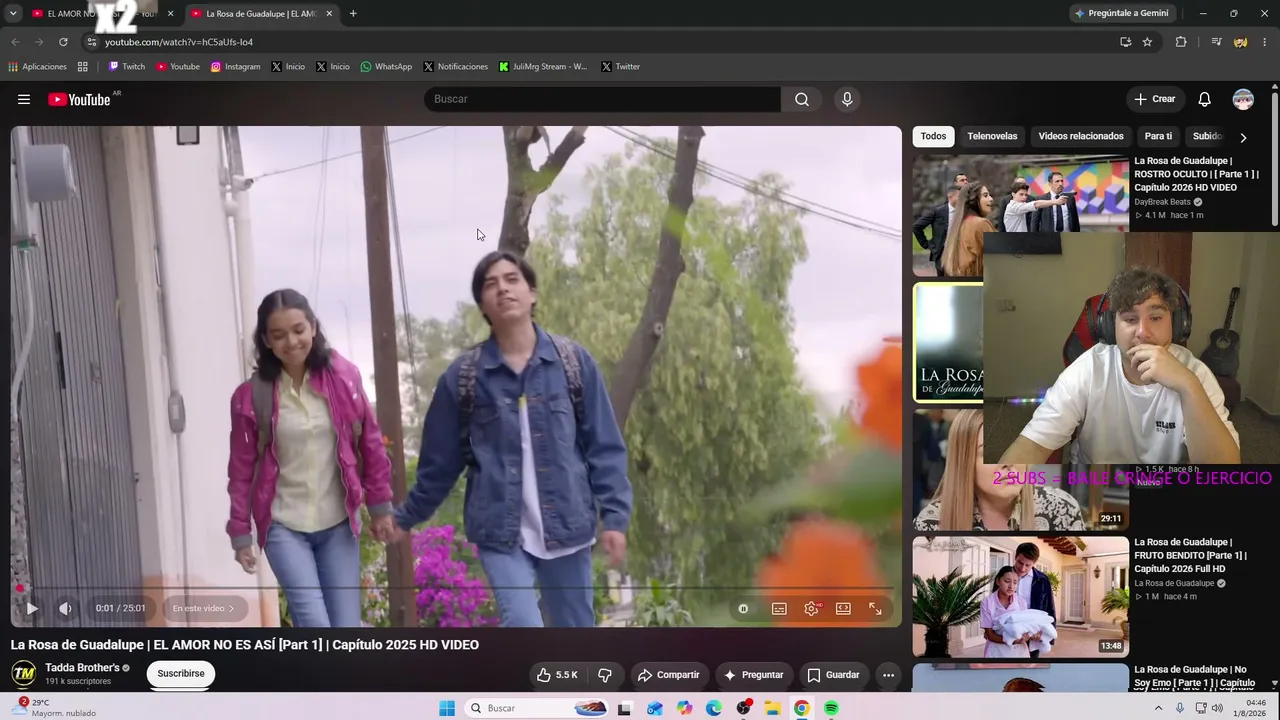Open the Crear menu

point(1155,99)
